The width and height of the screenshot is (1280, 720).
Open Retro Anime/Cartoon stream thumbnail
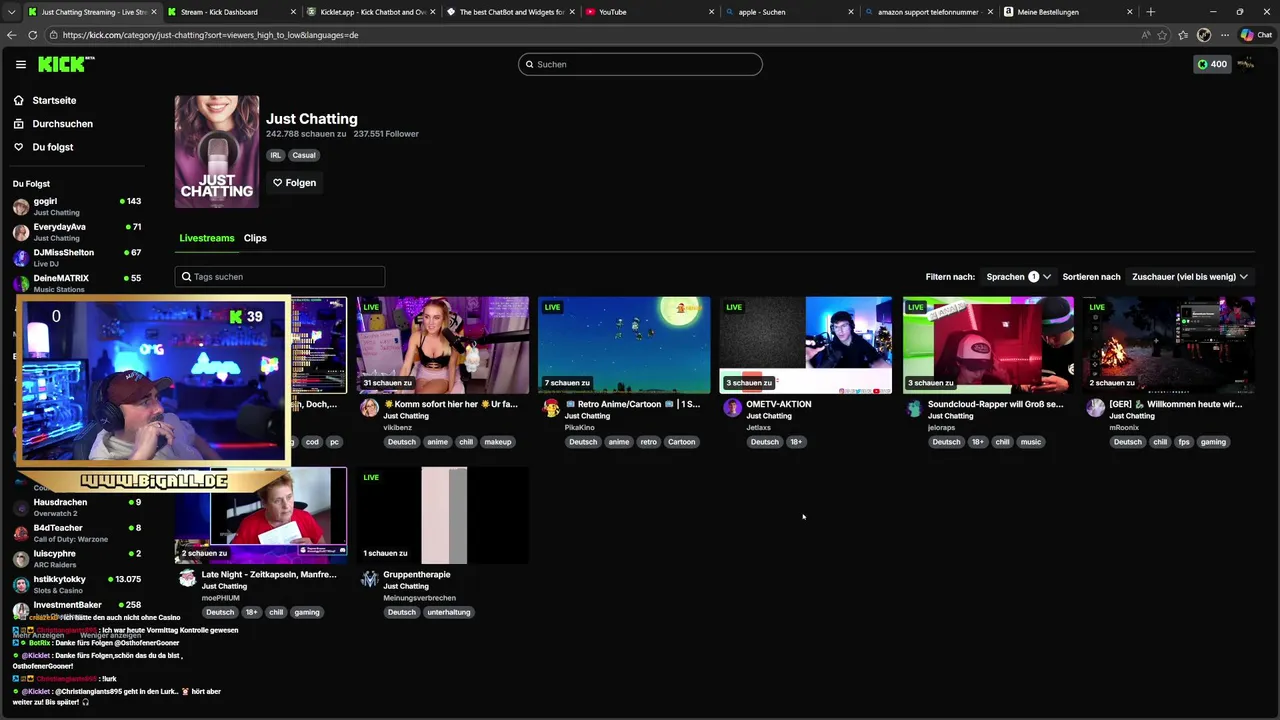click(624, 345)
